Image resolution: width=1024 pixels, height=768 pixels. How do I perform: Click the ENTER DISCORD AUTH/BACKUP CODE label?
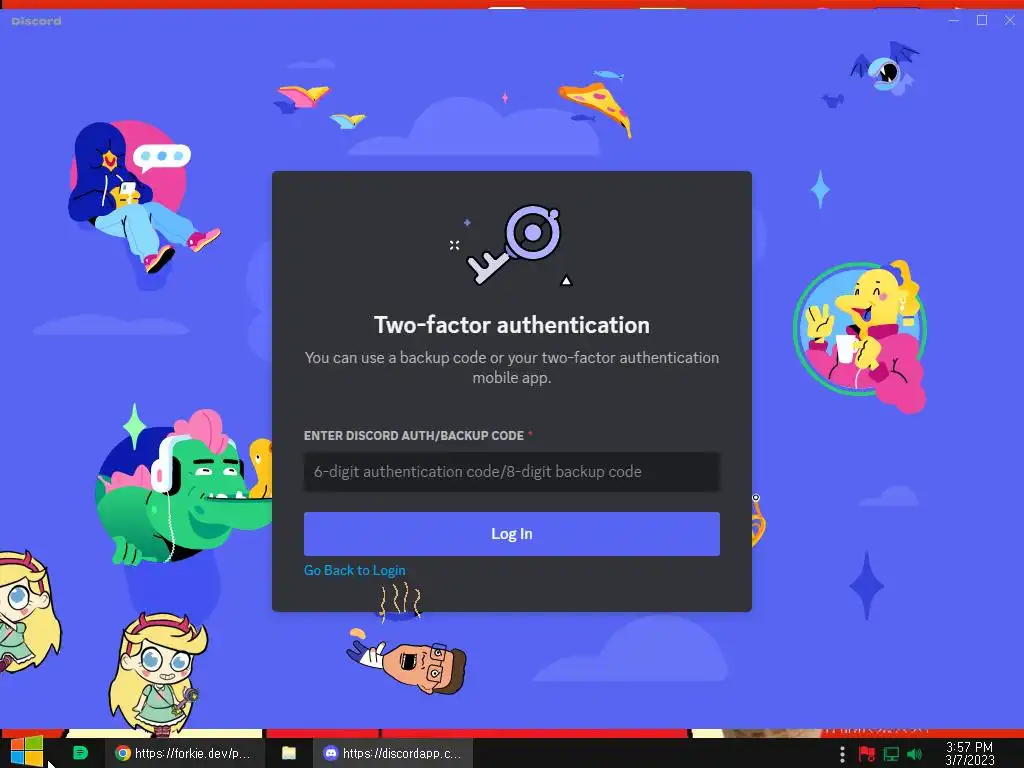click(413, 436)
